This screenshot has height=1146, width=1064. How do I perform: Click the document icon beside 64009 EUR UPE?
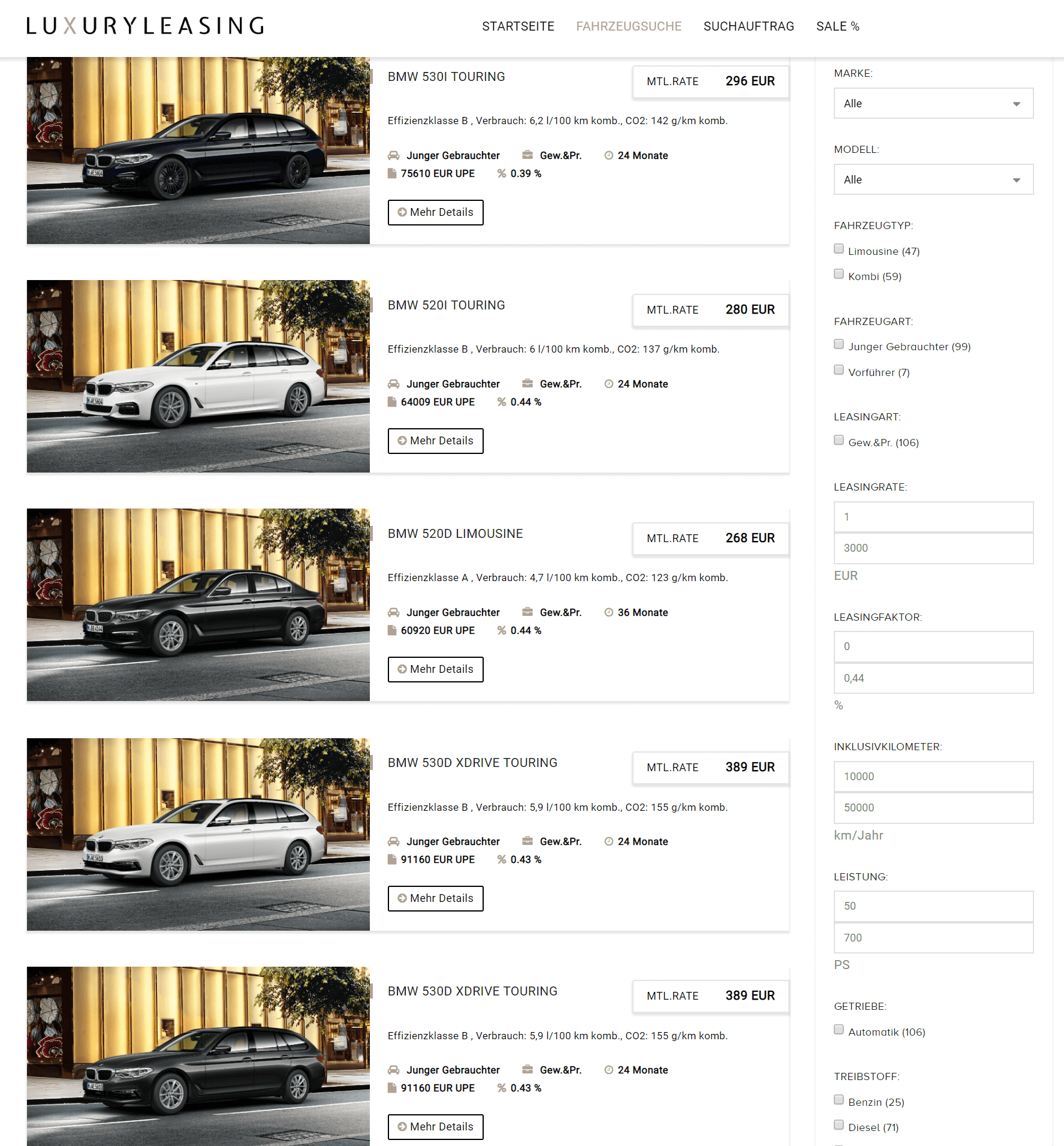point(392,402)
